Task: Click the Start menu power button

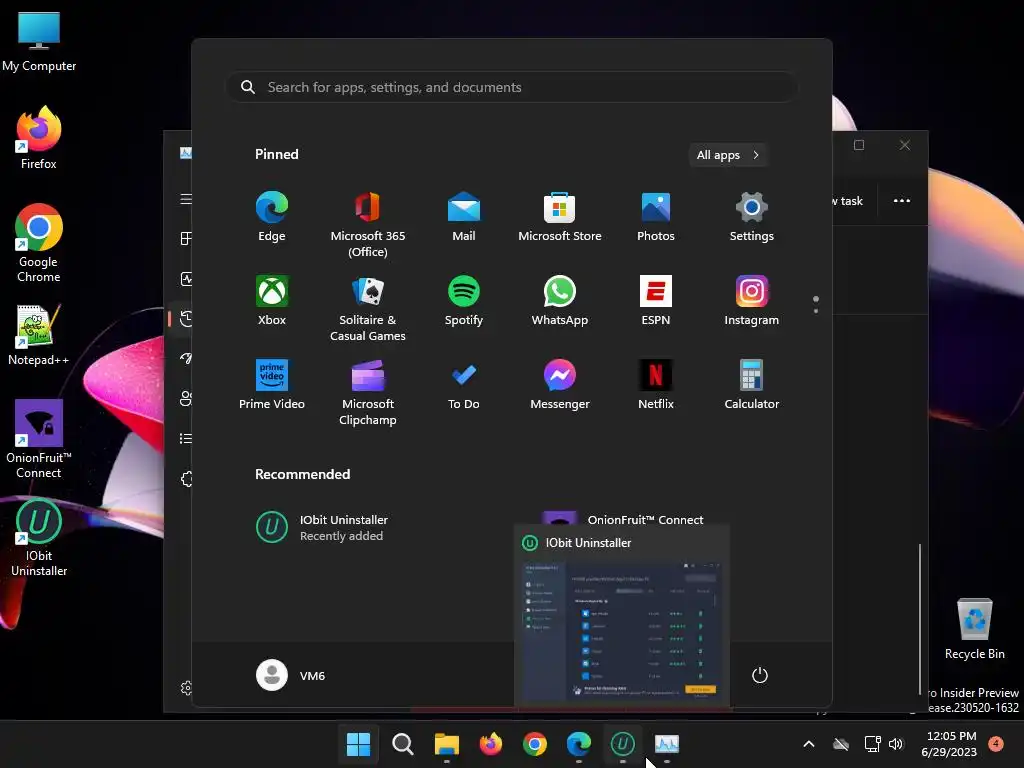Action: pyautogui.click(x=760, y=675)
